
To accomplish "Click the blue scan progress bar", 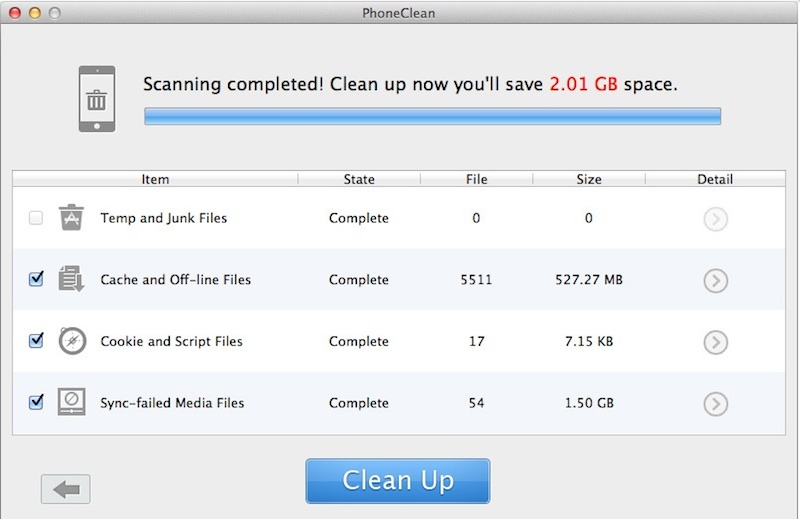I will coord(432,117).
